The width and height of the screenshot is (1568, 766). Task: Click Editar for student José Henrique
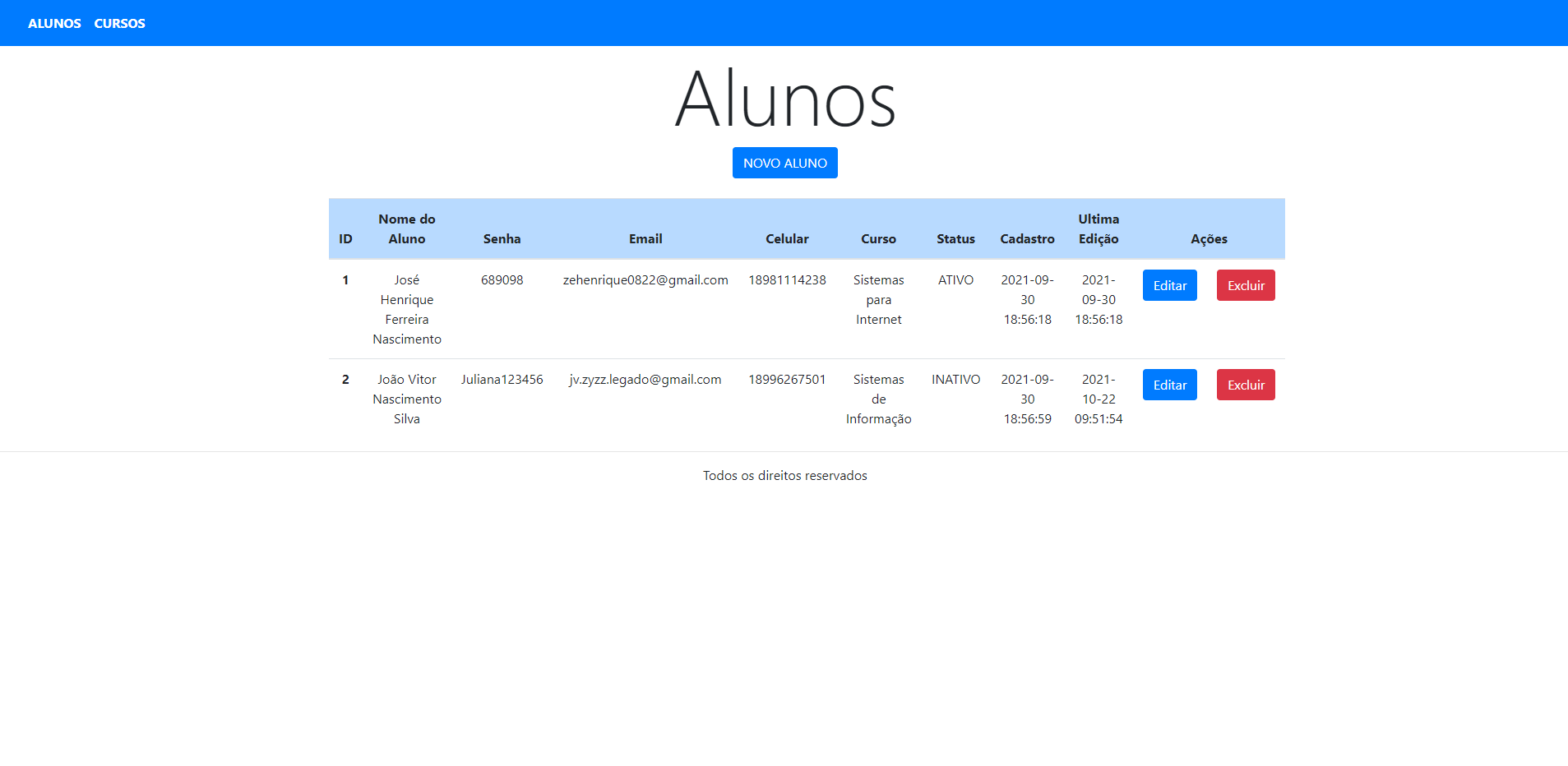pos(1169,285)
